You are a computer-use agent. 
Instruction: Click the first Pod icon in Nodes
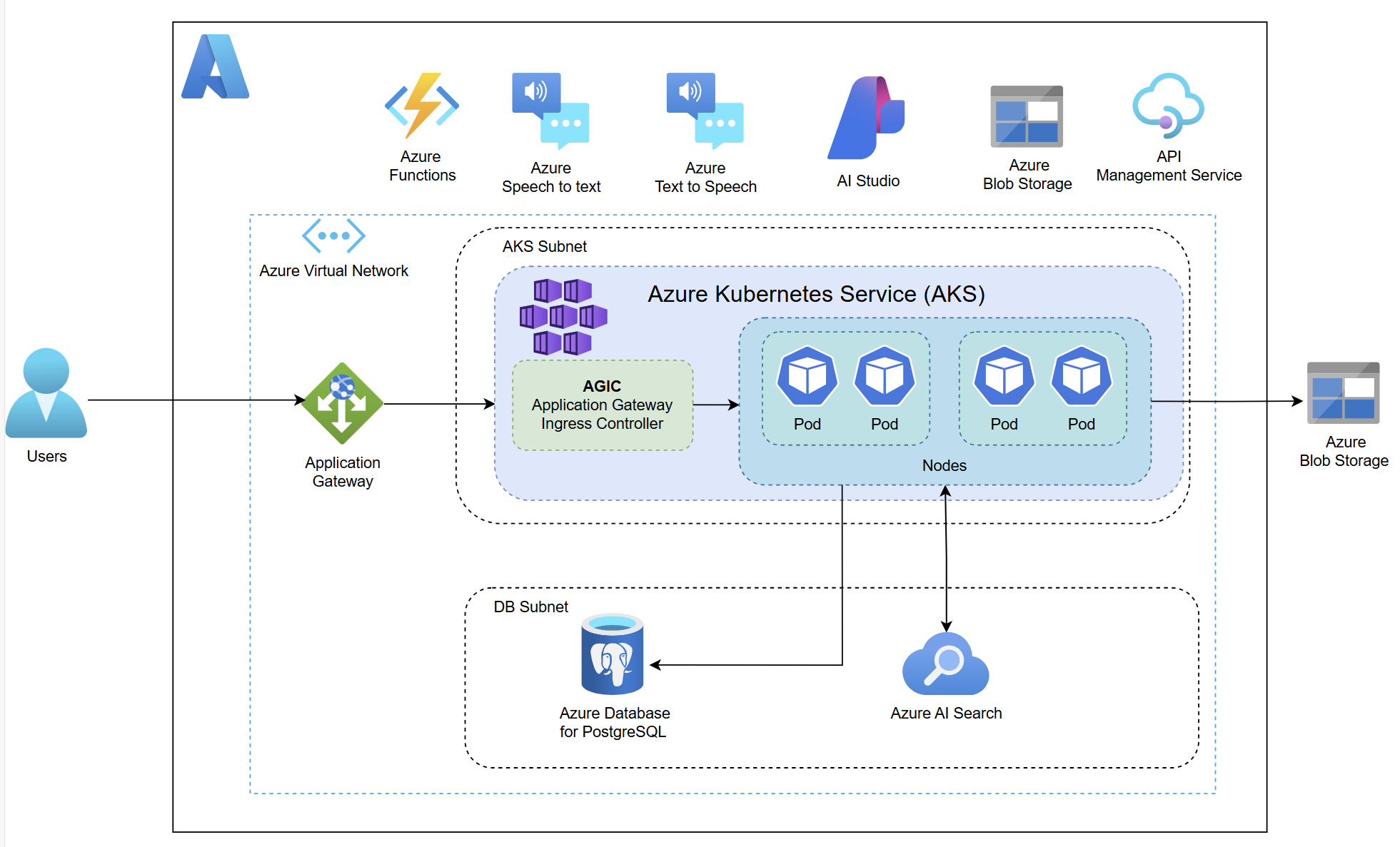[x=807, y=376]
